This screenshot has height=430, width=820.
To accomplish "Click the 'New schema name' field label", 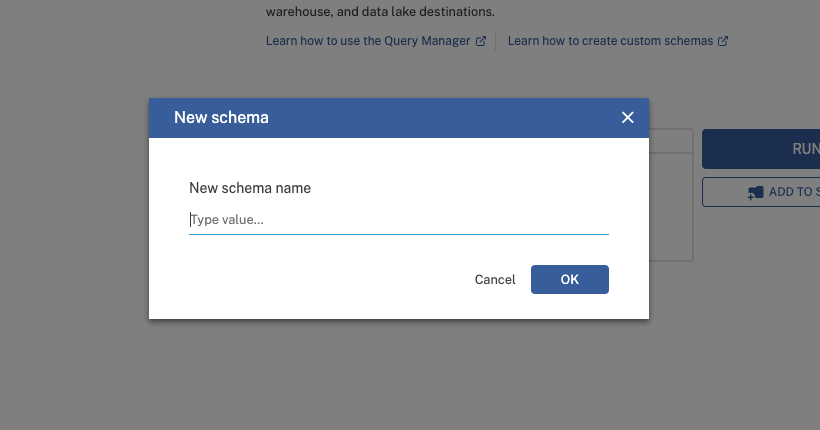I will pos(250,188).
